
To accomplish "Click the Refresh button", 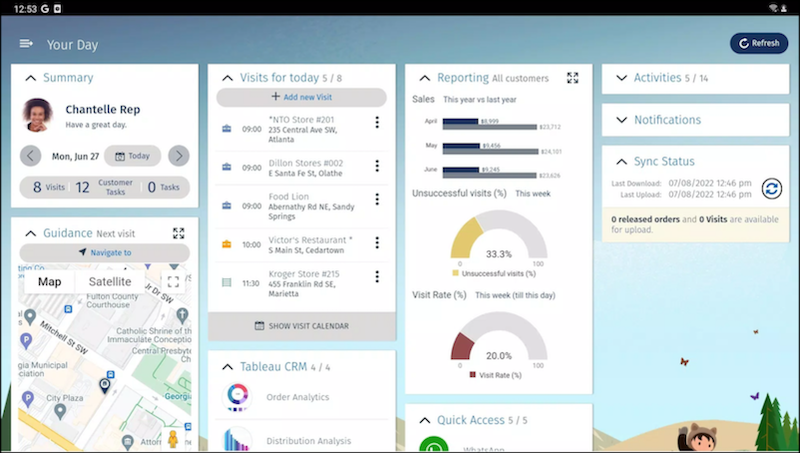I will [x=758, y=43].
